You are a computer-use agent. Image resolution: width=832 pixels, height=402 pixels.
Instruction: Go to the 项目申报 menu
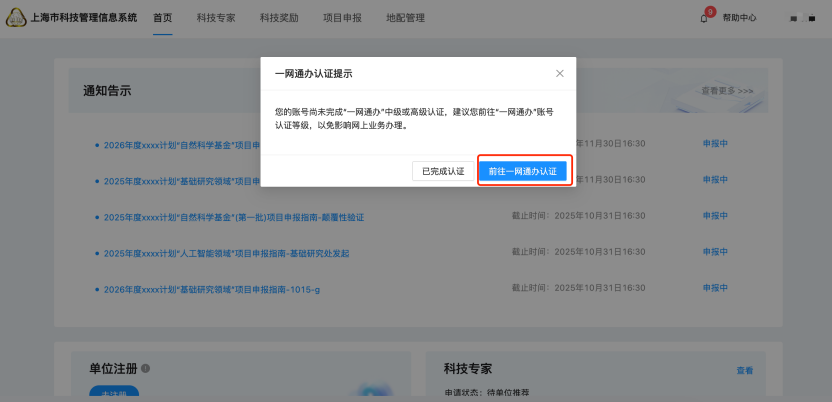342,18
